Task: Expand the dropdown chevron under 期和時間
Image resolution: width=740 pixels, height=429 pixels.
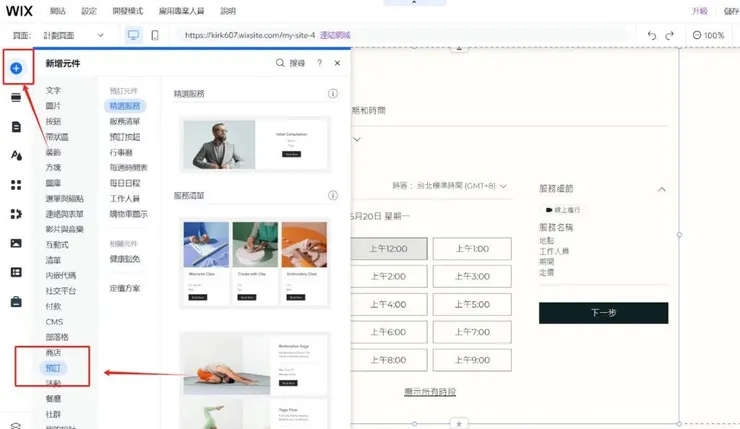Action: tap(357, 139)
